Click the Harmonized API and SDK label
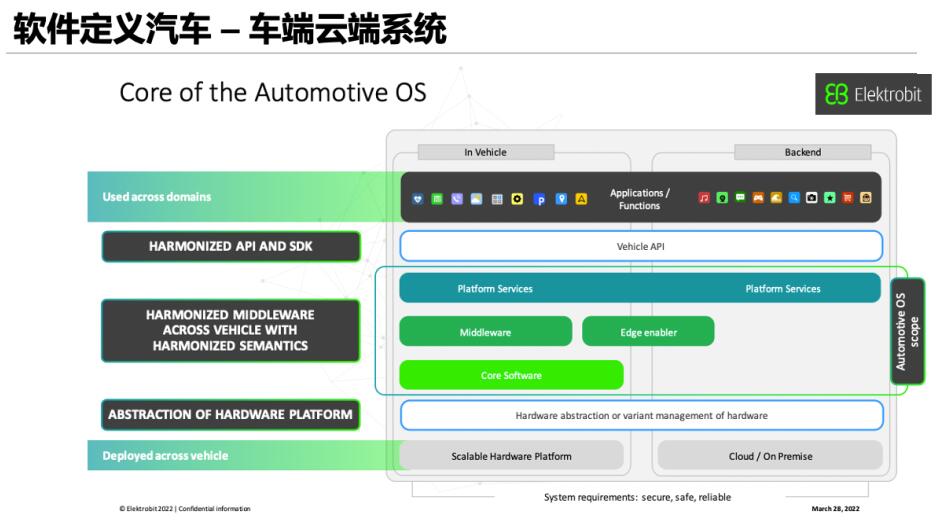944x525 pixels. (231, 246)
